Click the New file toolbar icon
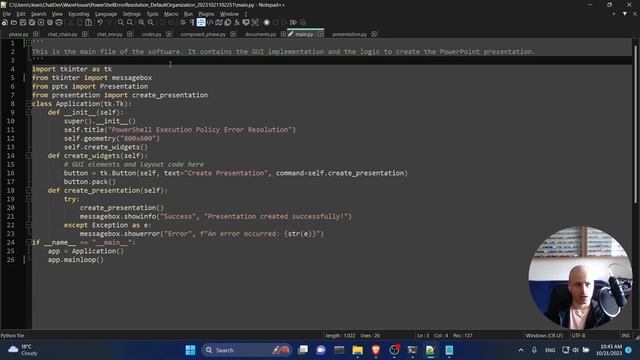 point(5,22)
